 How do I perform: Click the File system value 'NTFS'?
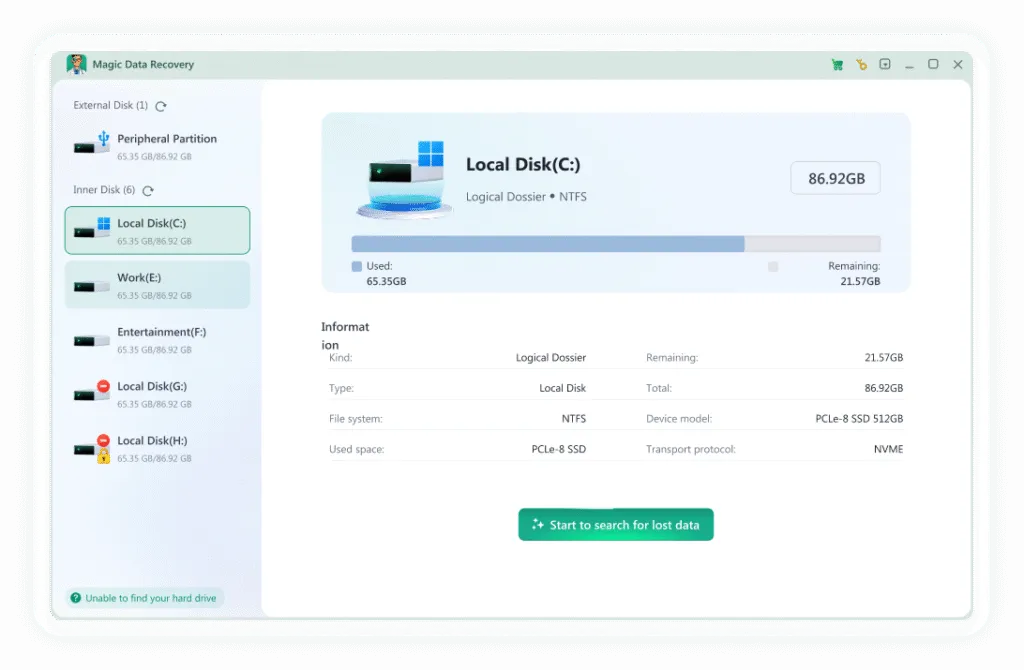click(x=573, y=419)
